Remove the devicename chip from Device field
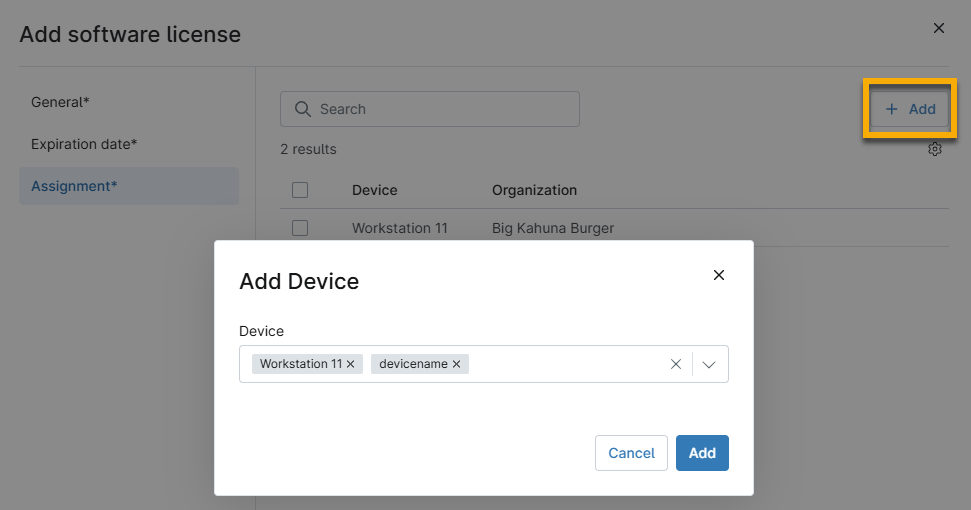Viewport: 971px width, 510px height. 456,365
